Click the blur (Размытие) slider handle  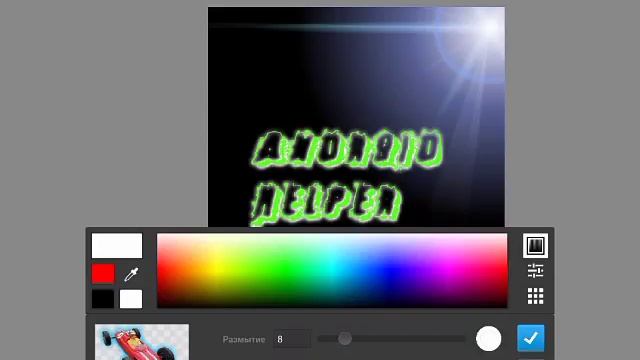click(x=344, y=338)
